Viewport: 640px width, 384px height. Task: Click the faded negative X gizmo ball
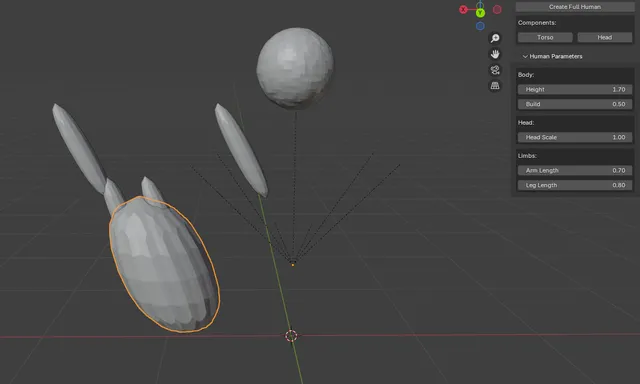(497, 9)
